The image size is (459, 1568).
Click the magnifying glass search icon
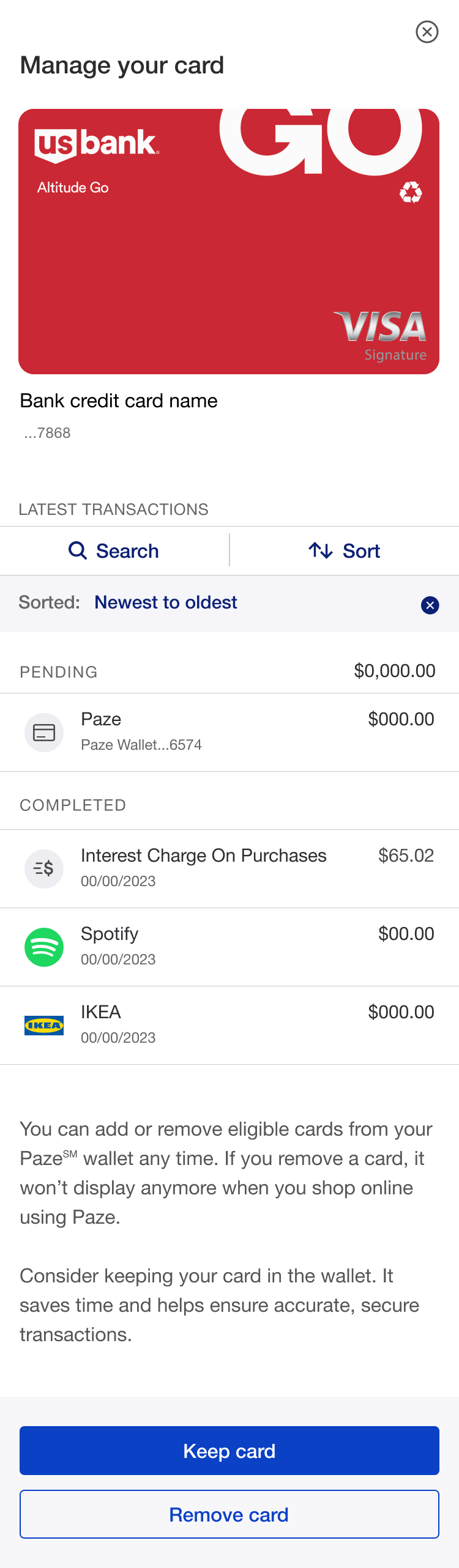pos(78,550)
